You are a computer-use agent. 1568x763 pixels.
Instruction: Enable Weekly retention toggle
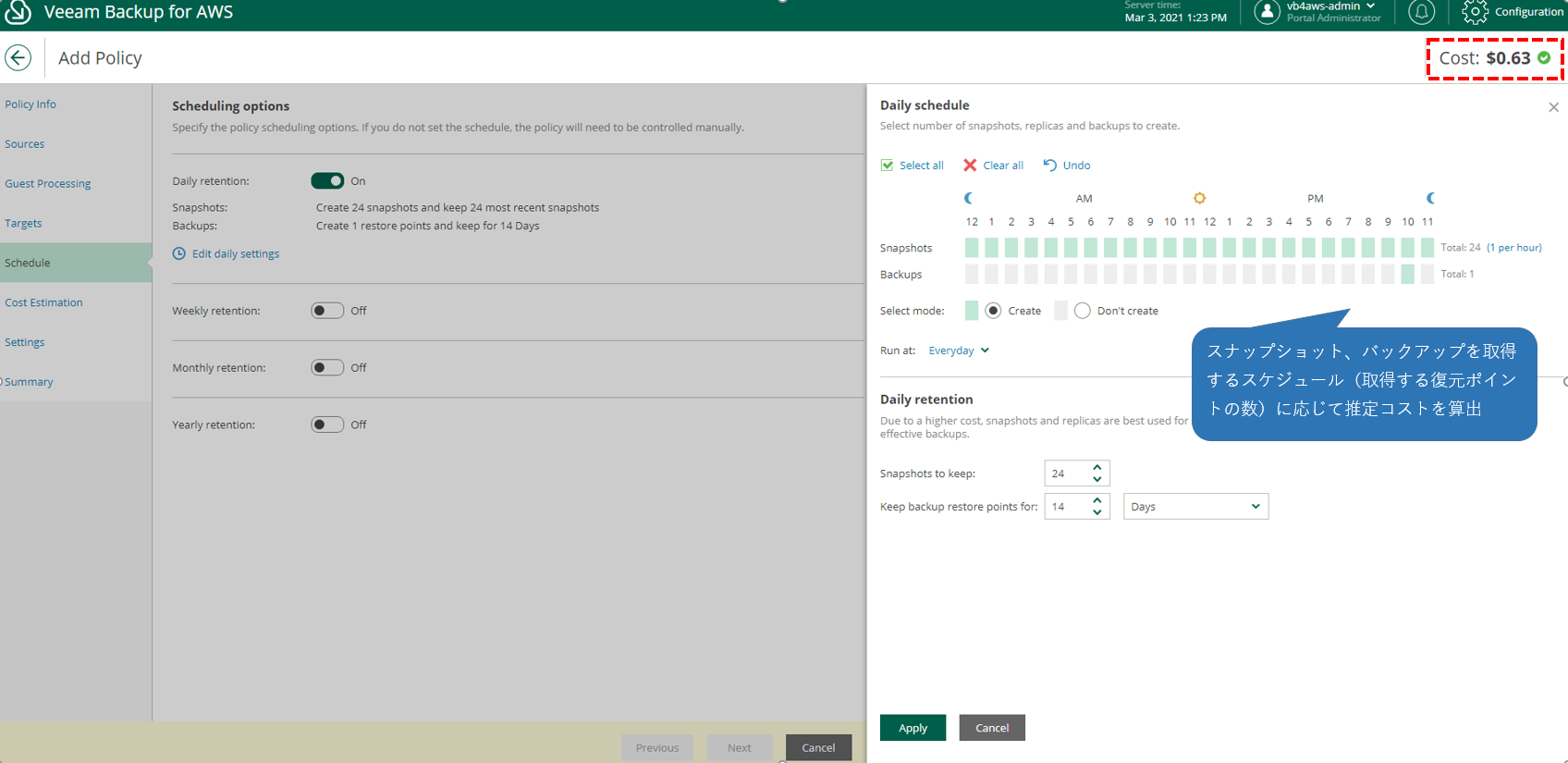click(327, 311)
